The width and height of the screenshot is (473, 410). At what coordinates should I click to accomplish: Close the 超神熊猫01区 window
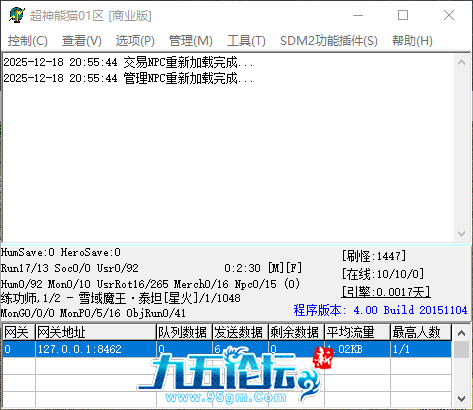click(449, 15)
